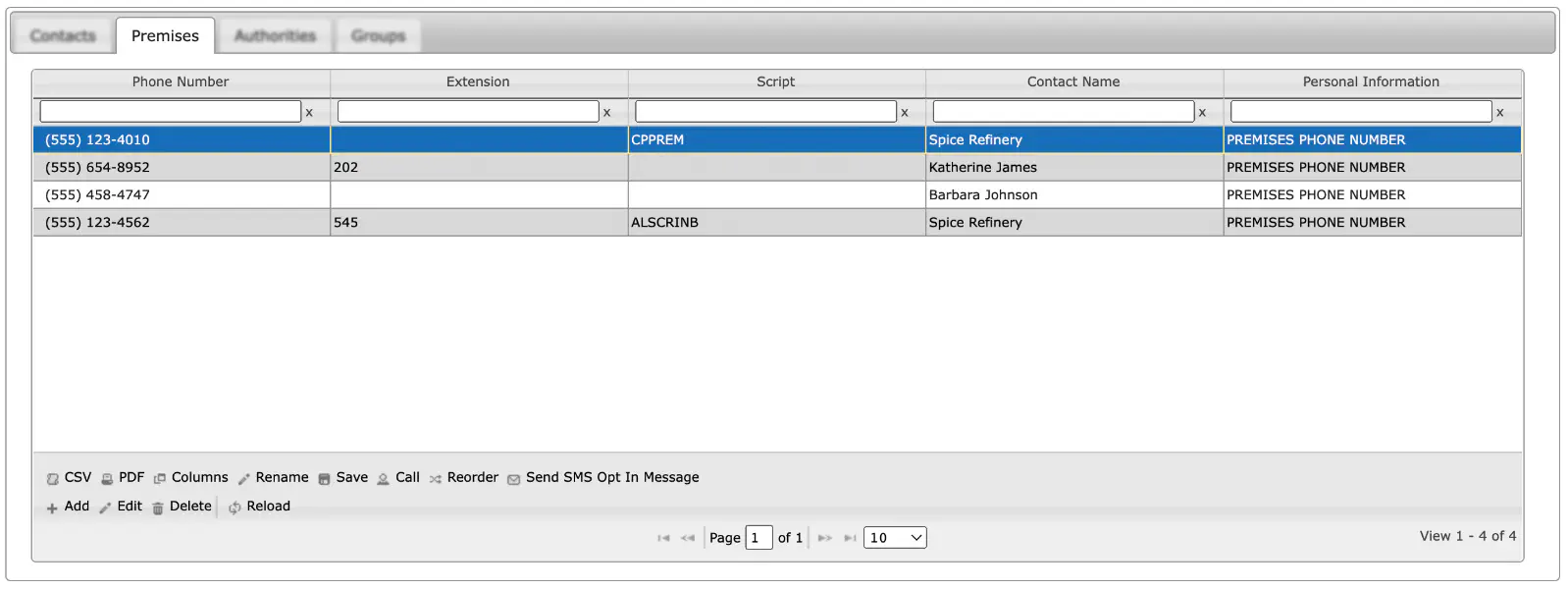This screenshot has height=589, width=1568.
Task: Open the Columns chooser icon
Action: click(x=160, y=479)
